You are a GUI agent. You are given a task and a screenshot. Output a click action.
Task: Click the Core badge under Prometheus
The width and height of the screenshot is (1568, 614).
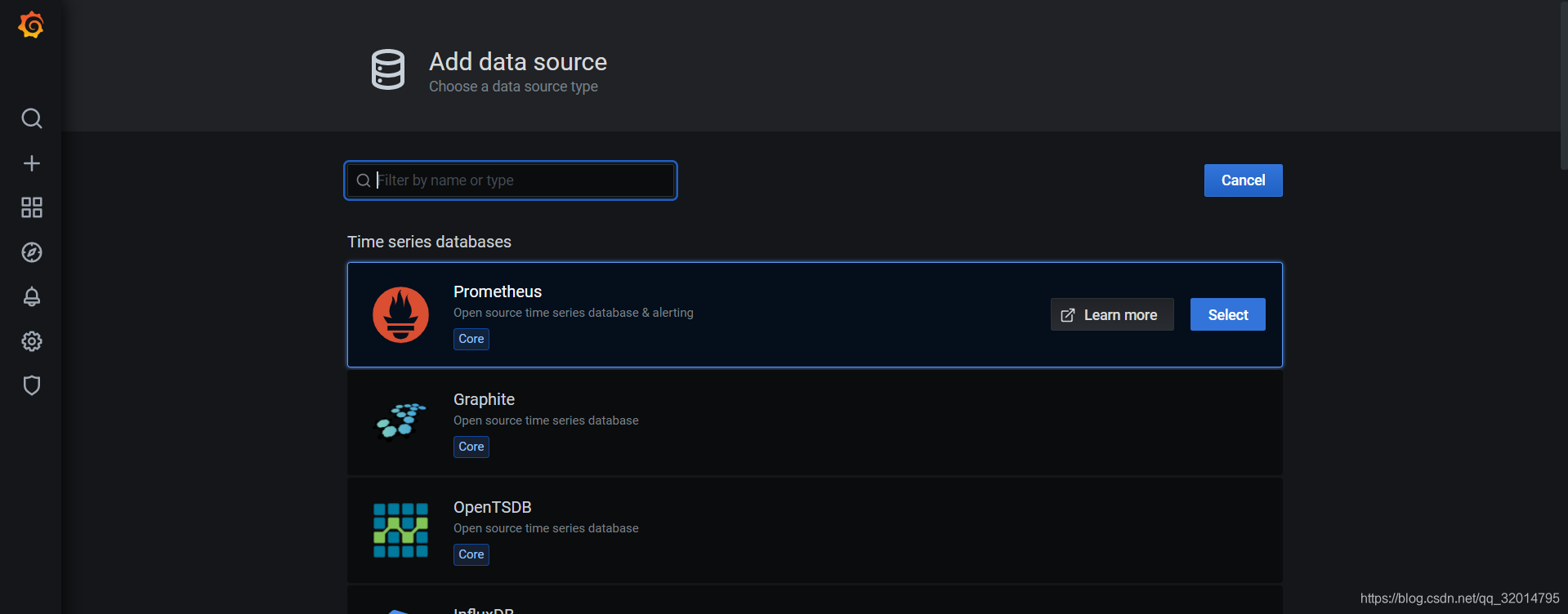pos(471,339)
